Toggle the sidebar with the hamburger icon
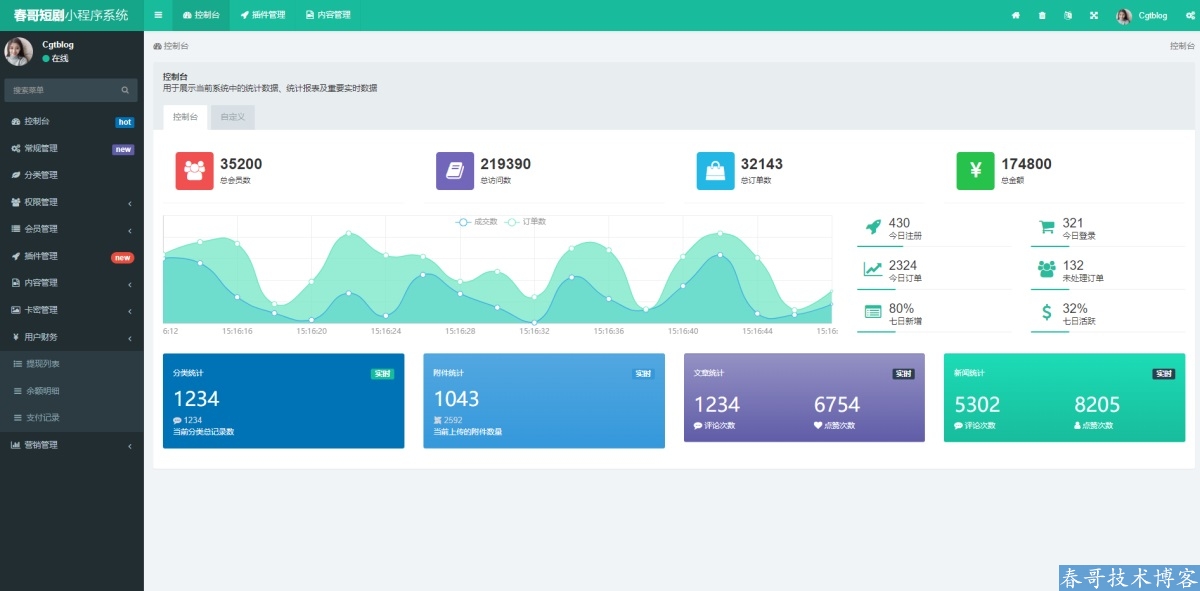Image resolution: width=1200 pixels, height=591 pixels. (x=158, y=15)
